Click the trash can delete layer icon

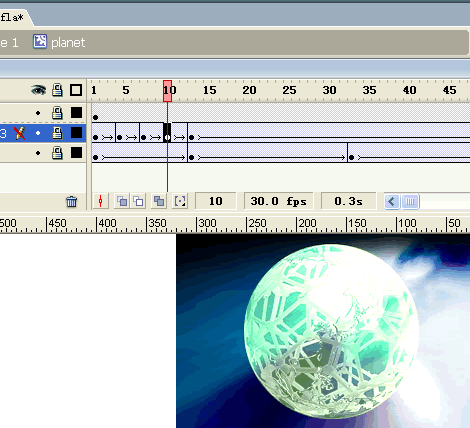[x=72, y=202]
